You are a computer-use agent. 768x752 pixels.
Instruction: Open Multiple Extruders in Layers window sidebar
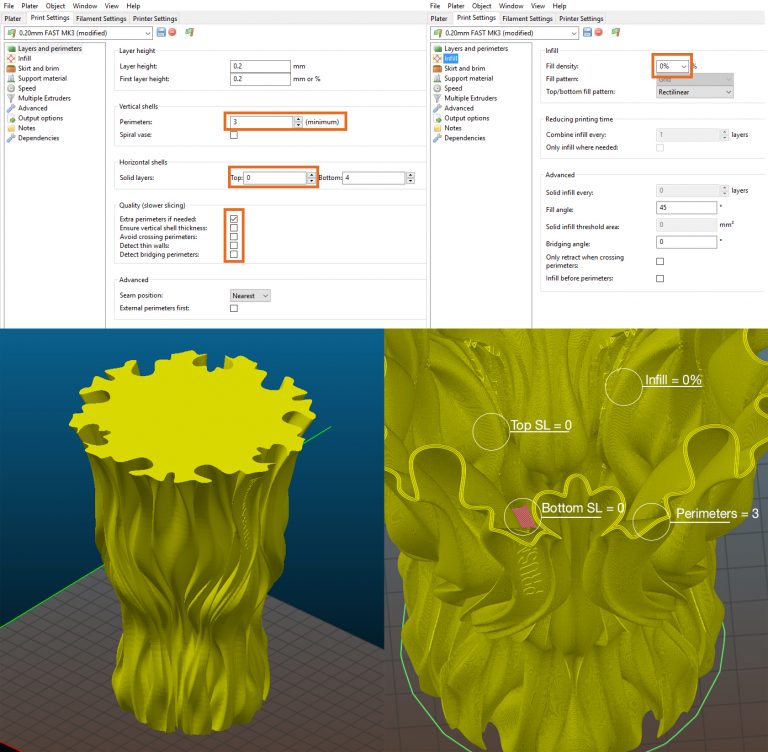pyautogui.click(x=44, y=98)
